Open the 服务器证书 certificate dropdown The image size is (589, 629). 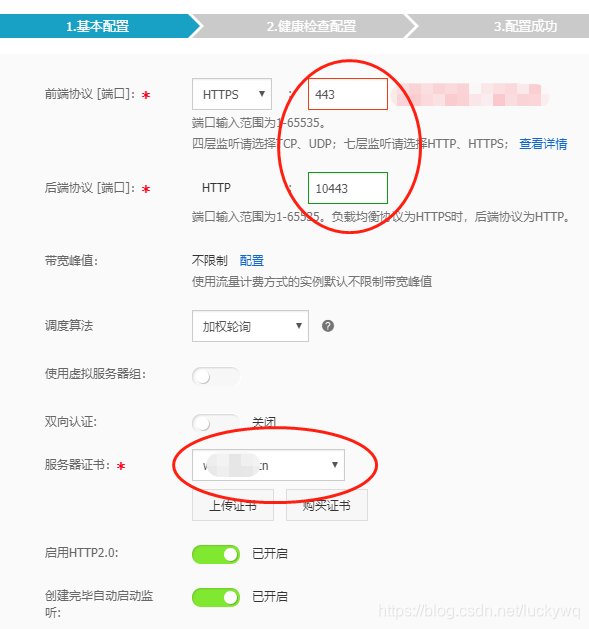(x=268, y=465)
